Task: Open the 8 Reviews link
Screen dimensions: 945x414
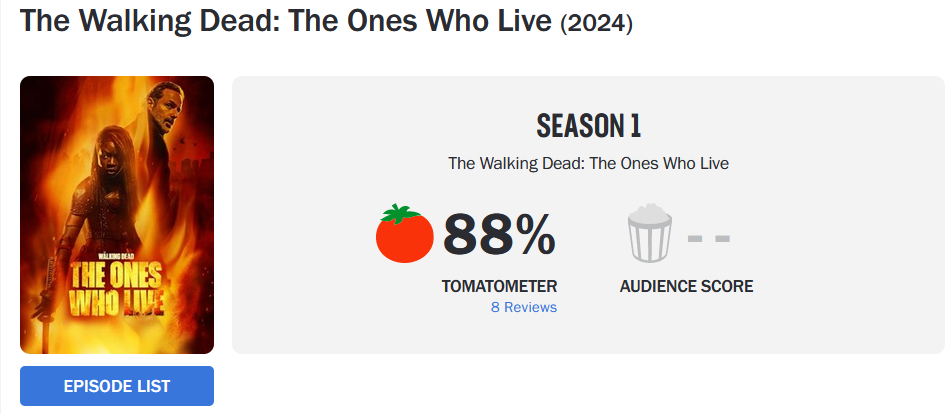Action: 524,307
